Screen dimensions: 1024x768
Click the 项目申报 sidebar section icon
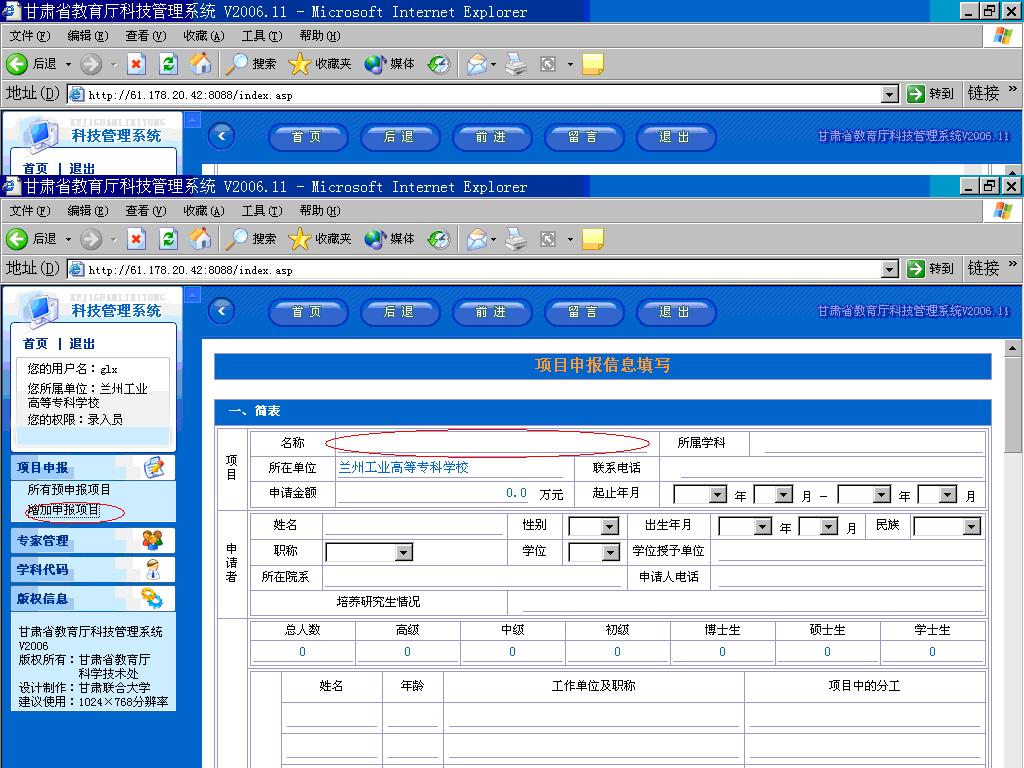[154, 467]
